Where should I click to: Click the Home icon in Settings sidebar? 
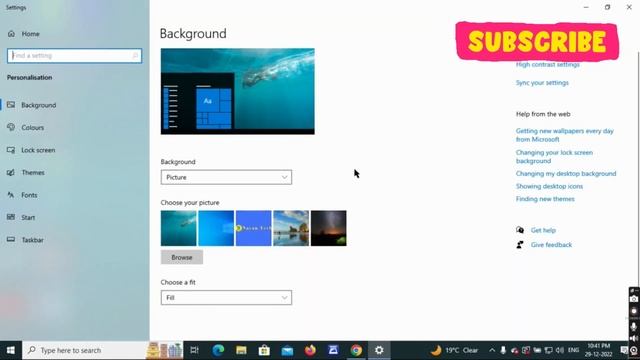click(x=11, y=34)
